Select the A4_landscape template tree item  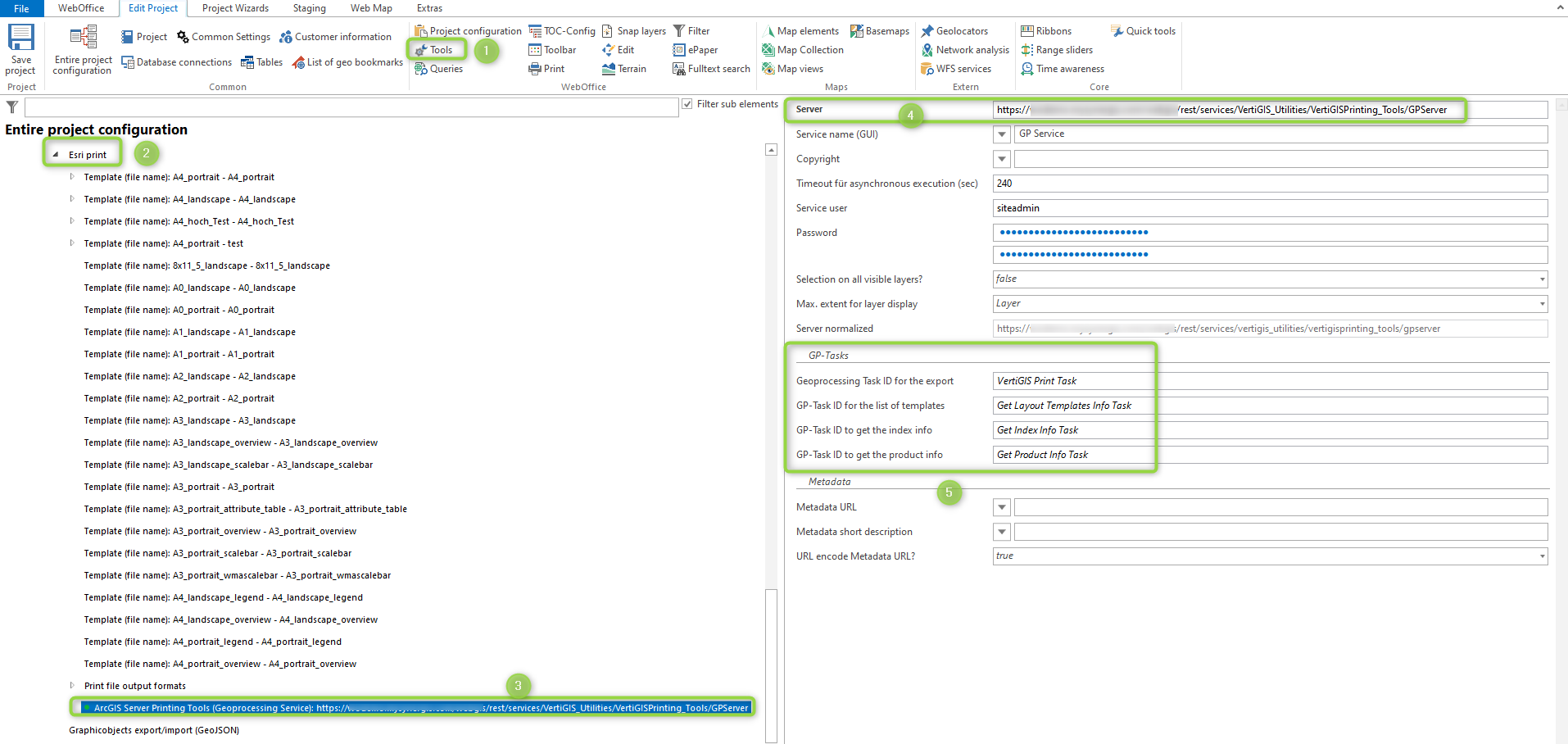pyautogui.click(x=189, y=199)
